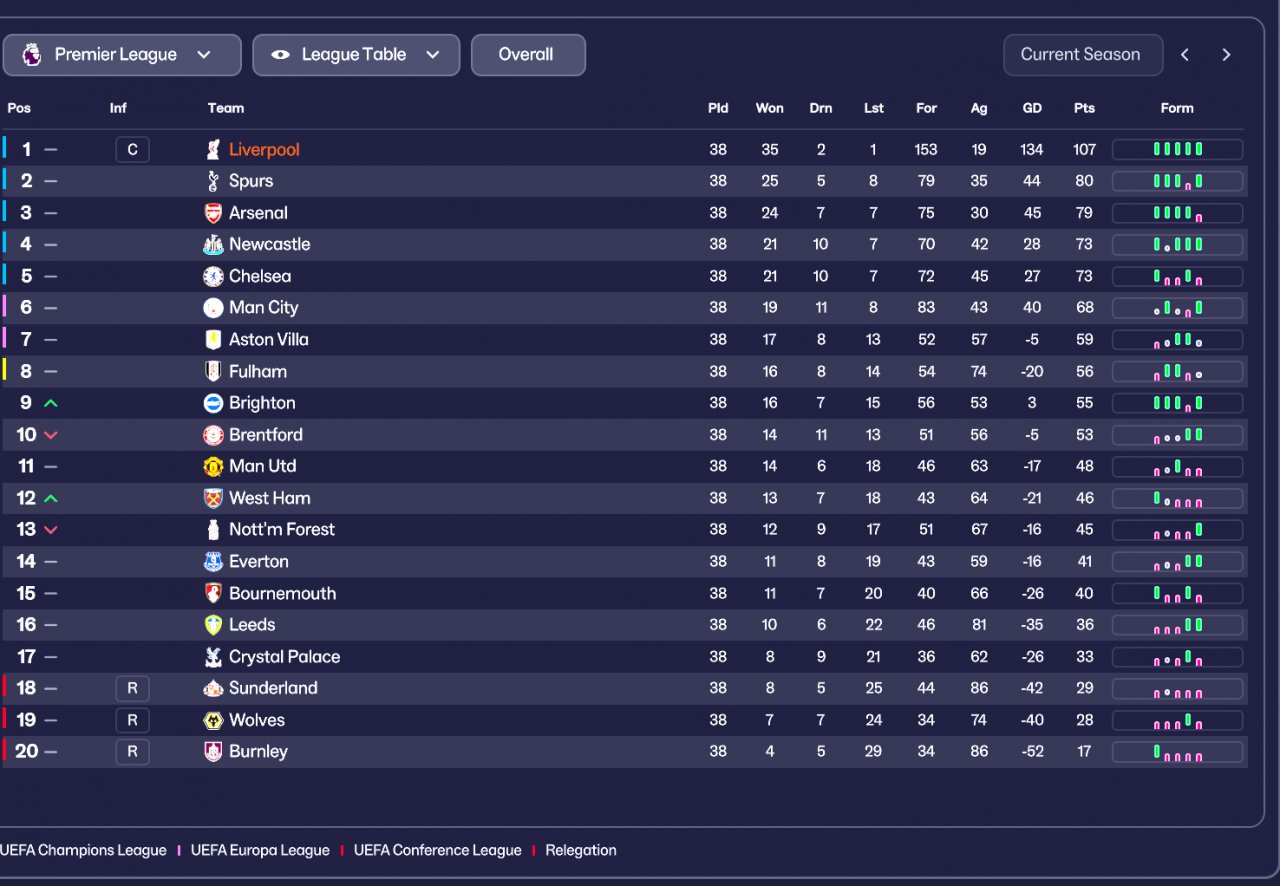Click the West Ham club badge

click(213, 498)
